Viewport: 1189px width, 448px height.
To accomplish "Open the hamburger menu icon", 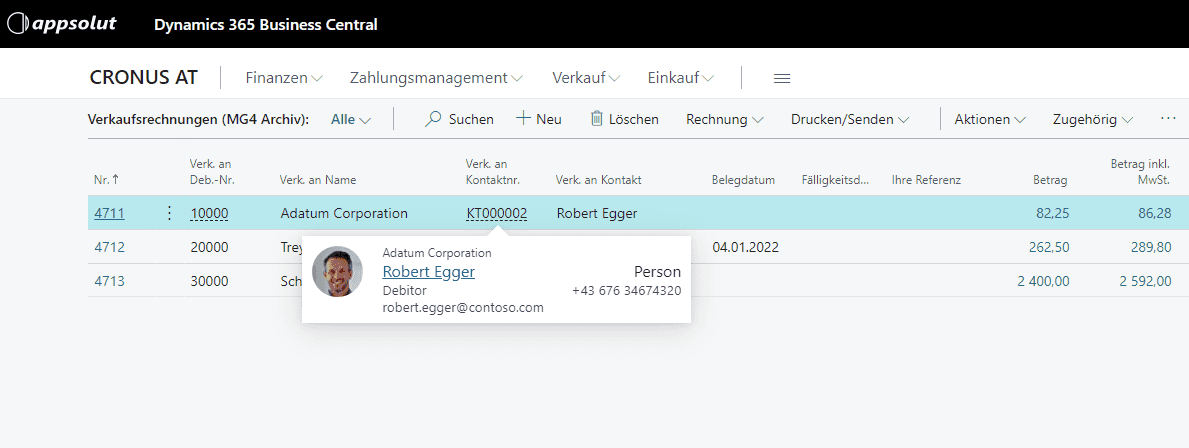I will [x=782, y=78].
